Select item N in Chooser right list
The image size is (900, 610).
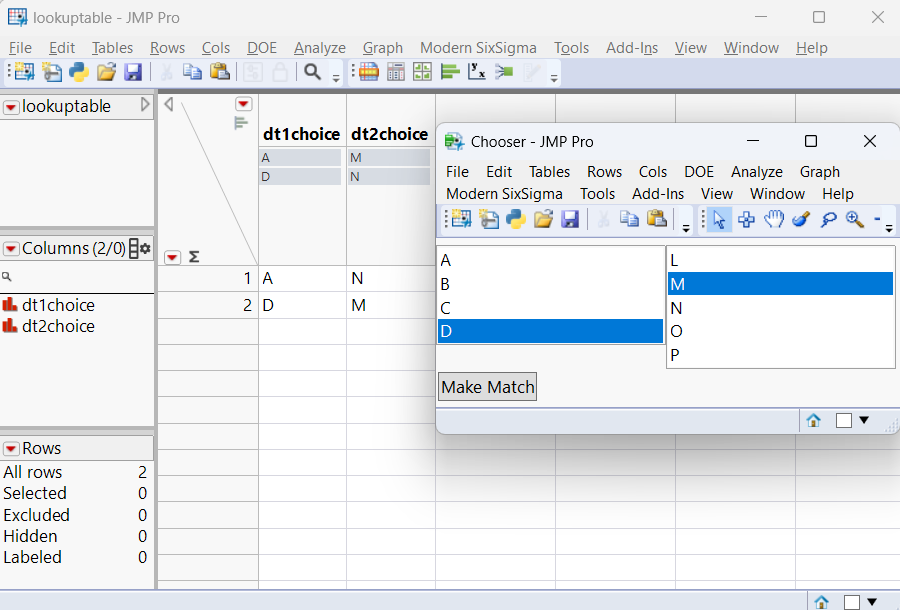point(781,308)
